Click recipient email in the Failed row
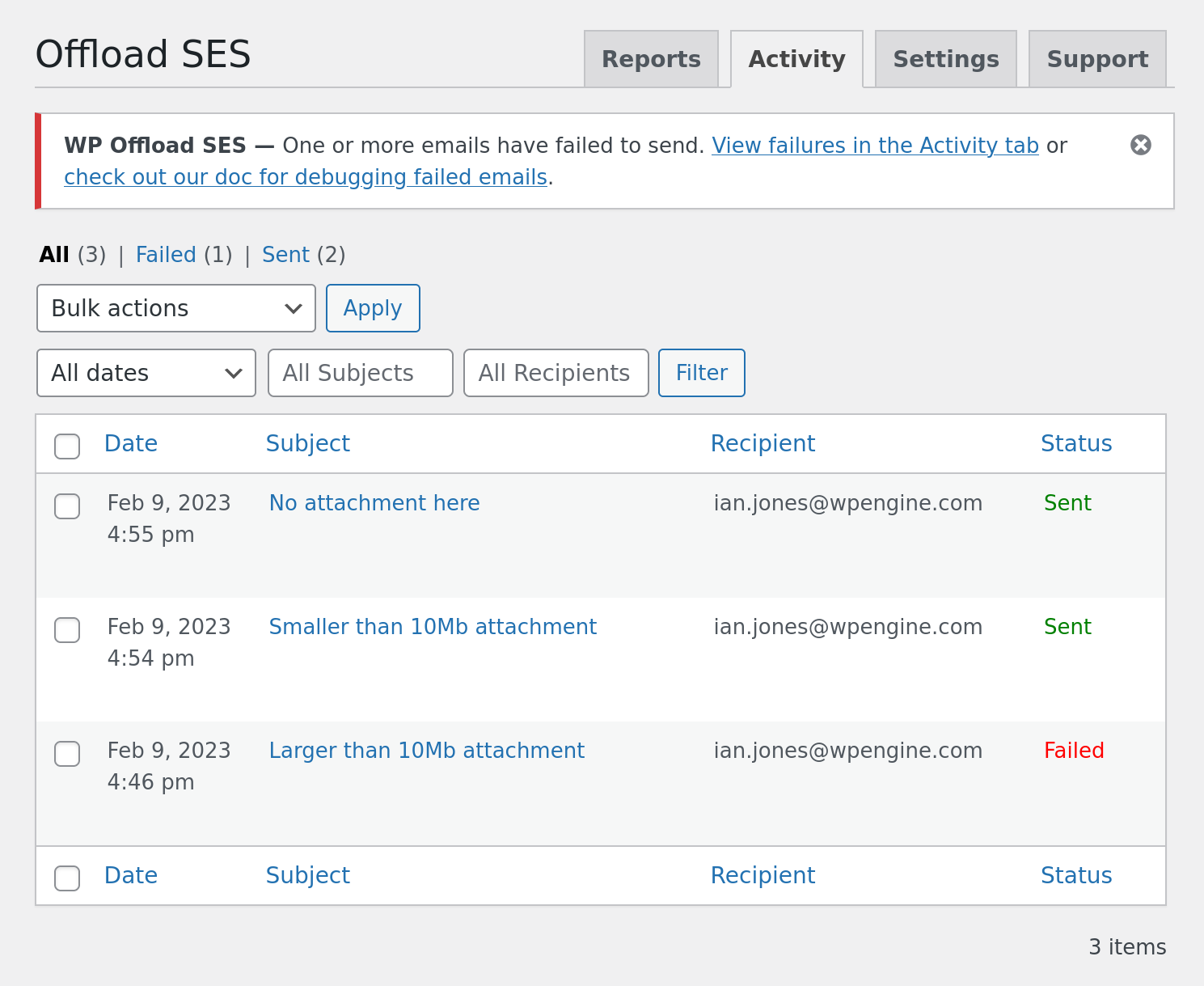 coord(848,751)
